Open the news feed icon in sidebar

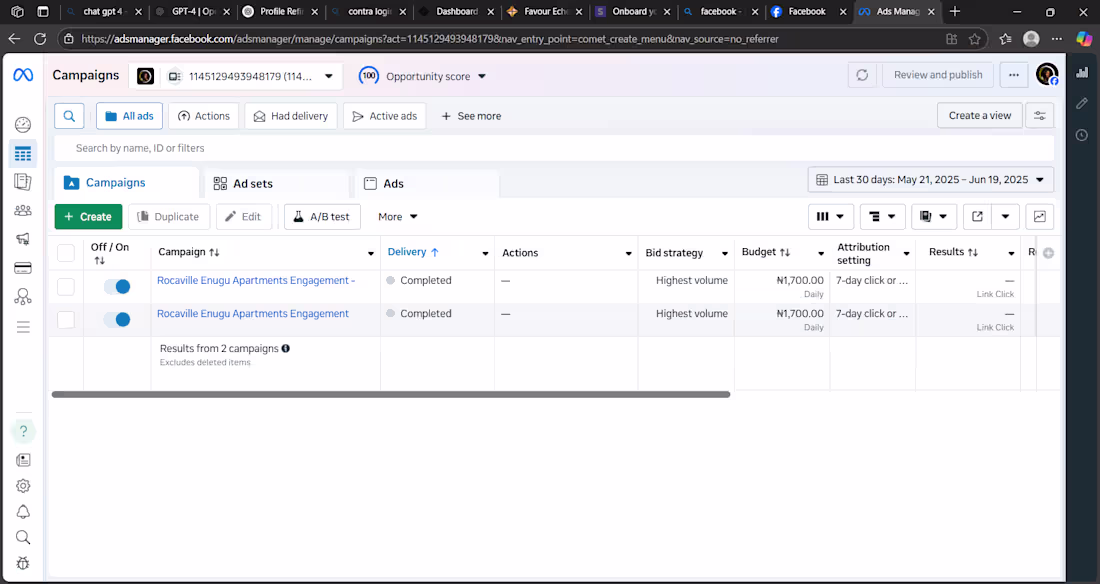click(x=23, y=460)
